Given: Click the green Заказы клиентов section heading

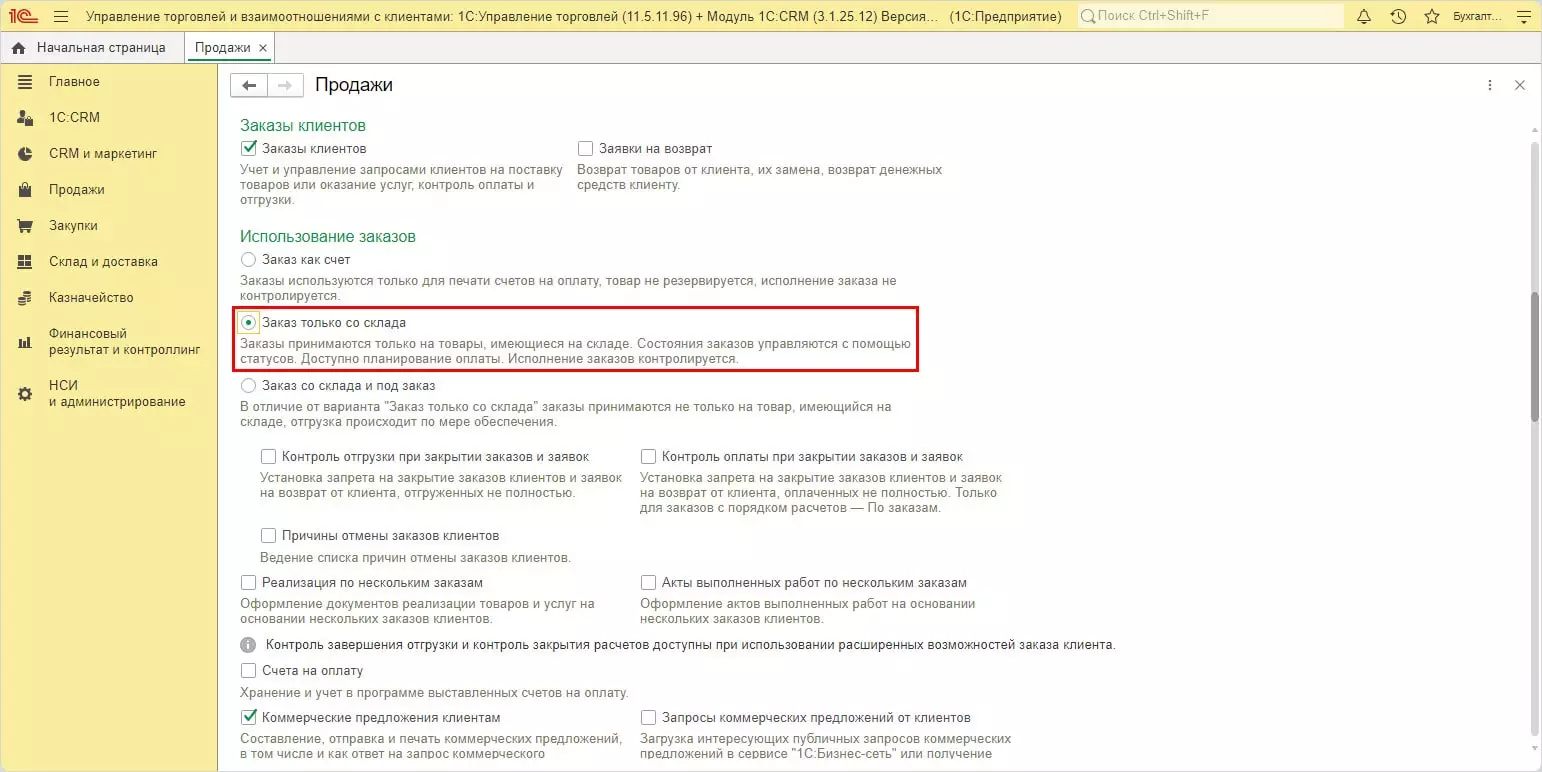Looking at the screenshot, I should click(x=303, y=126).
